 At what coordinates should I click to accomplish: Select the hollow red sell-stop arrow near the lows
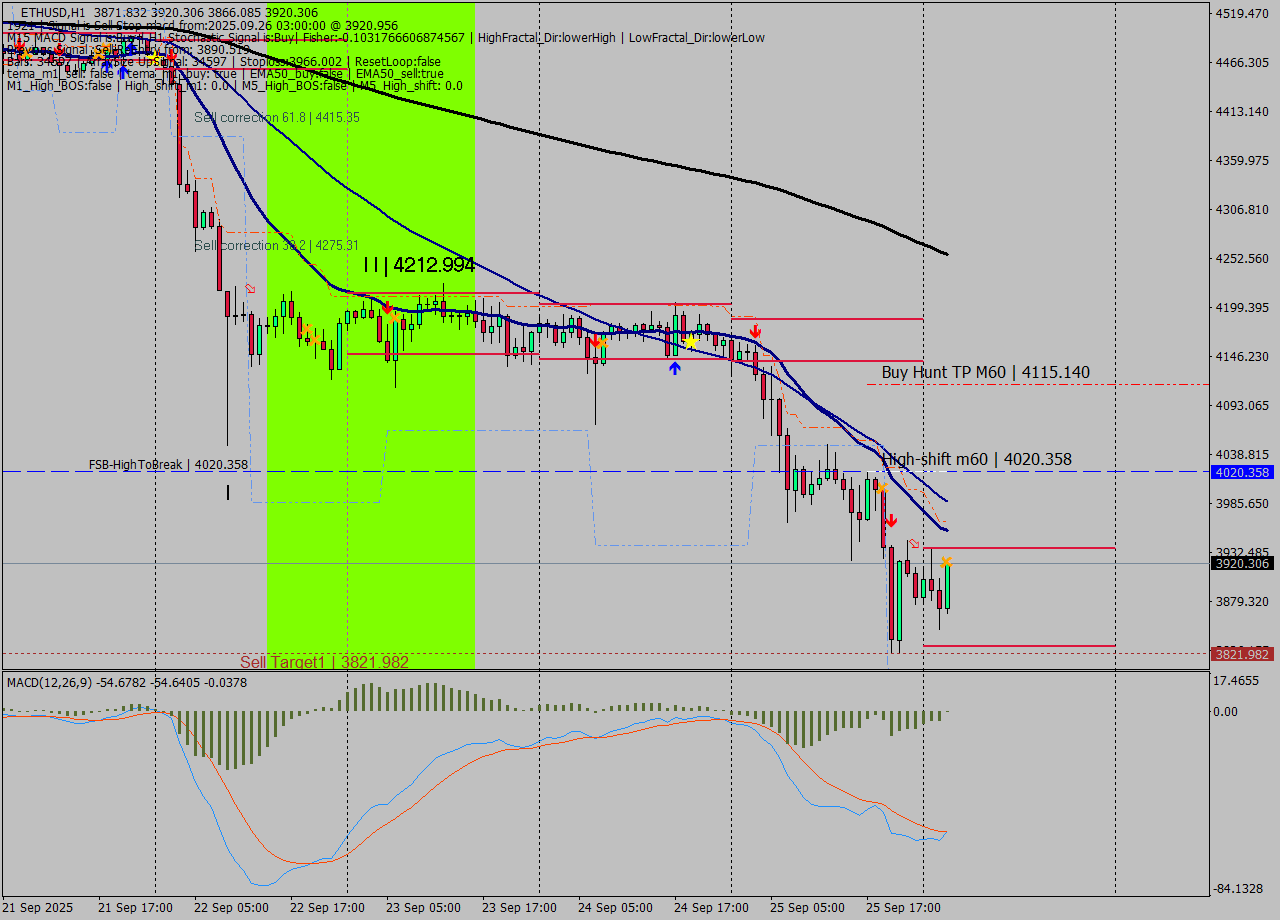(x=914, y=543)
